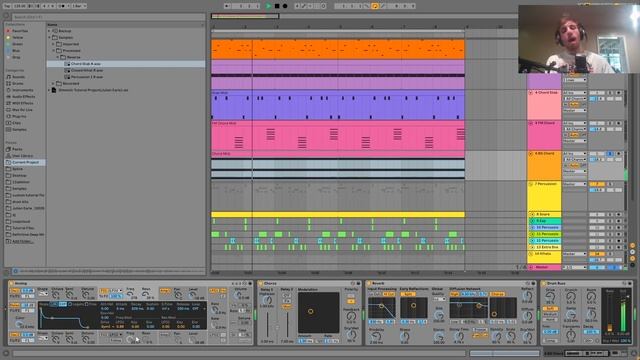This screenshot has width=640, height=360.
Task: Click the orange MIDI clip in the top track
Action: tap(338, 49)
